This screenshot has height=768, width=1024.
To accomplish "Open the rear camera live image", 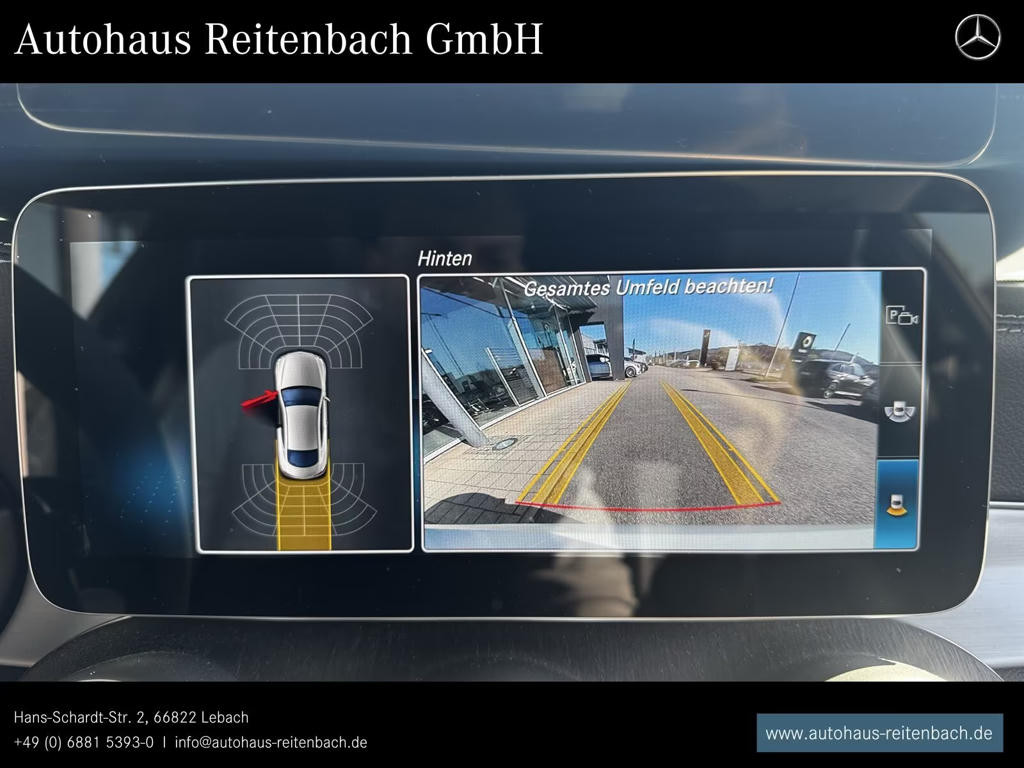I will 648,410.
